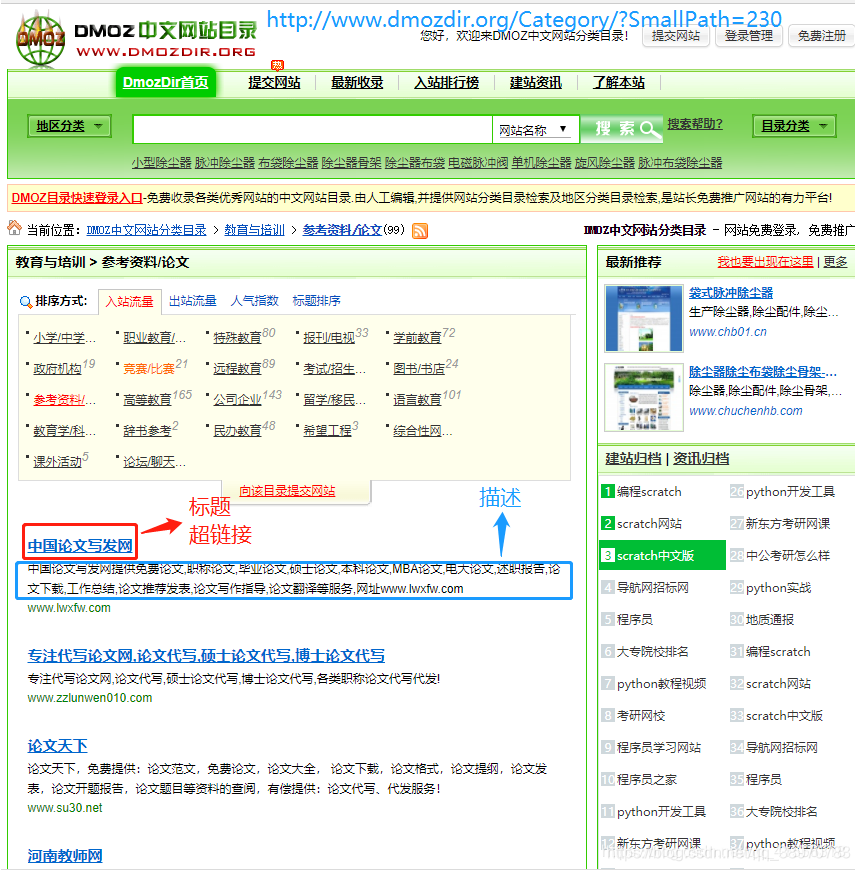Click 更多 in 最新推荐 panel

click(836, 262)
